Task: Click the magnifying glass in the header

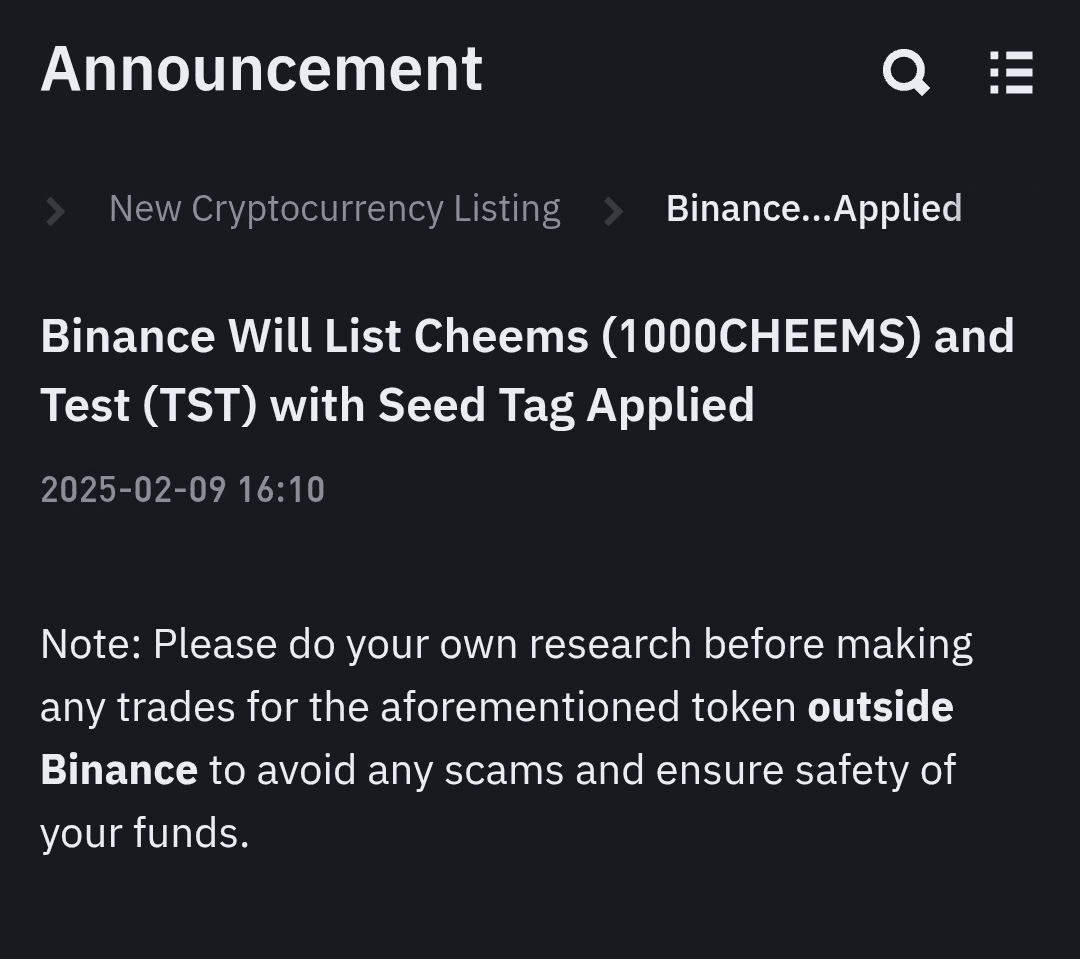Action: 905,72
